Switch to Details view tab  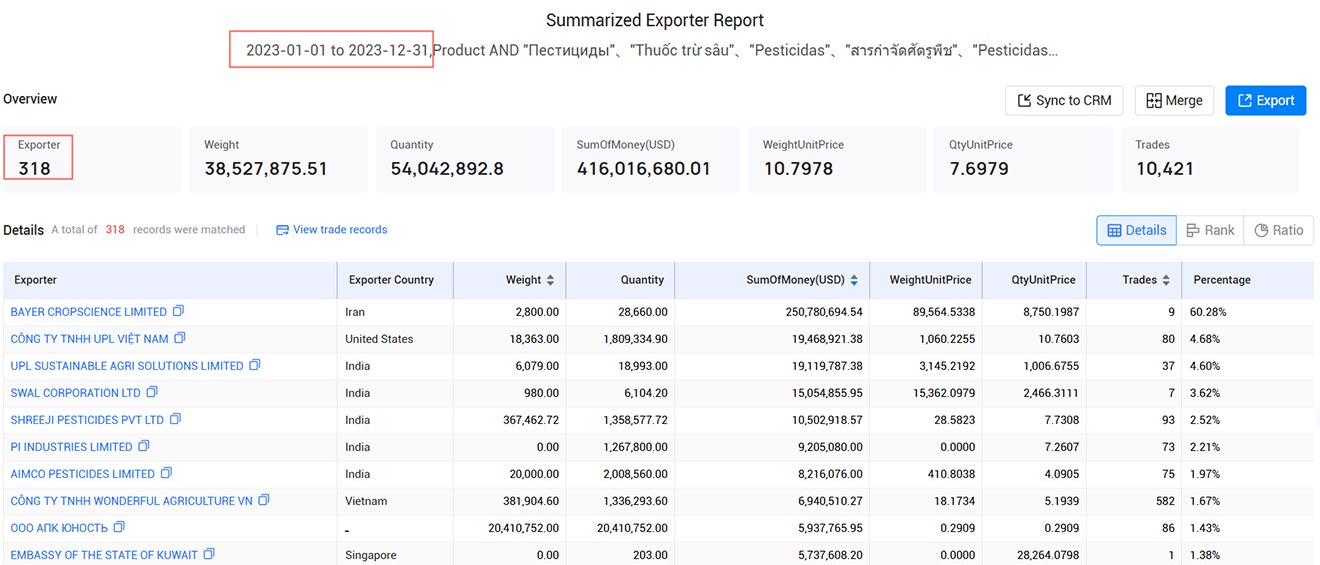click(1137, 230)
